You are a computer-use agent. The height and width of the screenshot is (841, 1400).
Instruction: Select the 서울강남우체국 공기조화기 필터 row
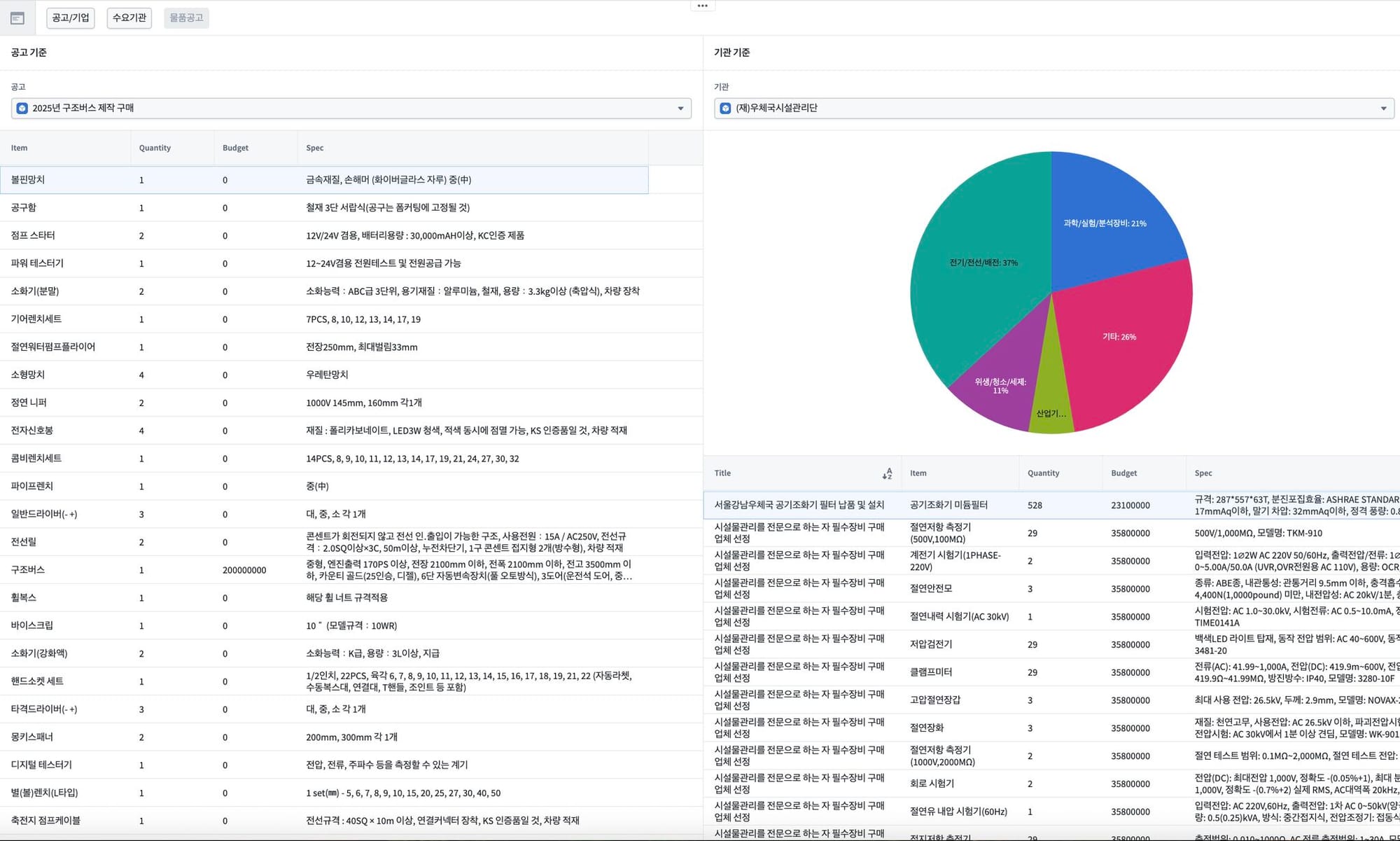point(799,505)
